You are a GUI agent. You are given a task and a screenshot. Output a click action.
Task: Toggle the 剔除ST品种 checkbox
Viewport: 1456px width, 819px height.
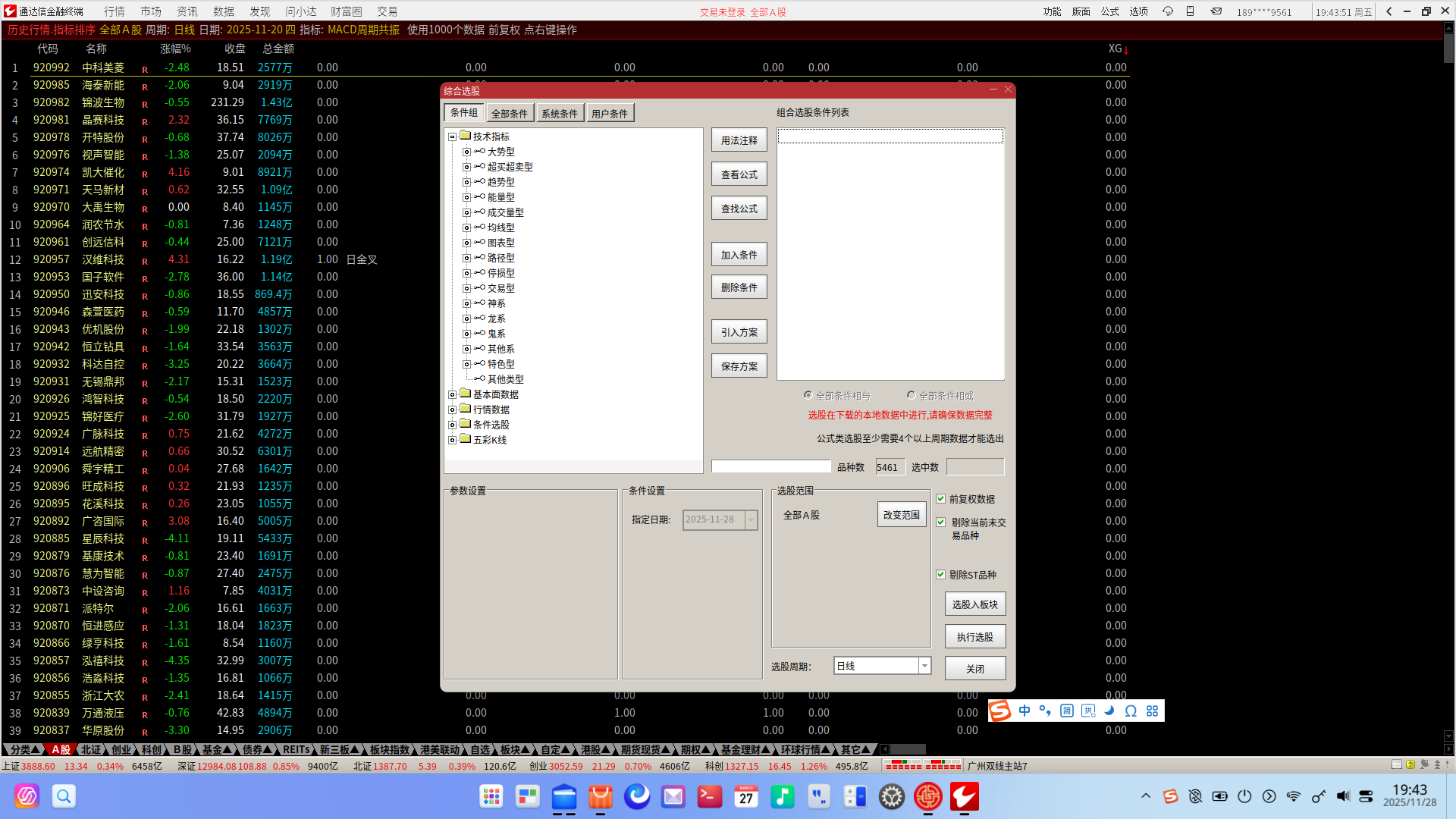tap(940, 575)
